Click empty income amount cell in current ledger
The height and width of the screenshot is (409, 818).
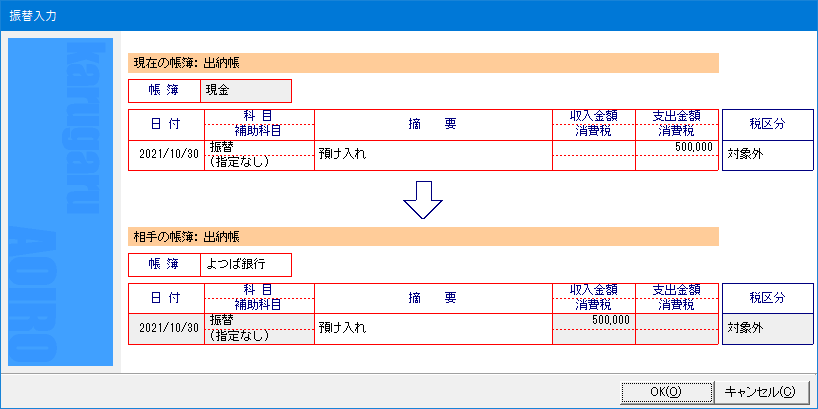[594, 148]
